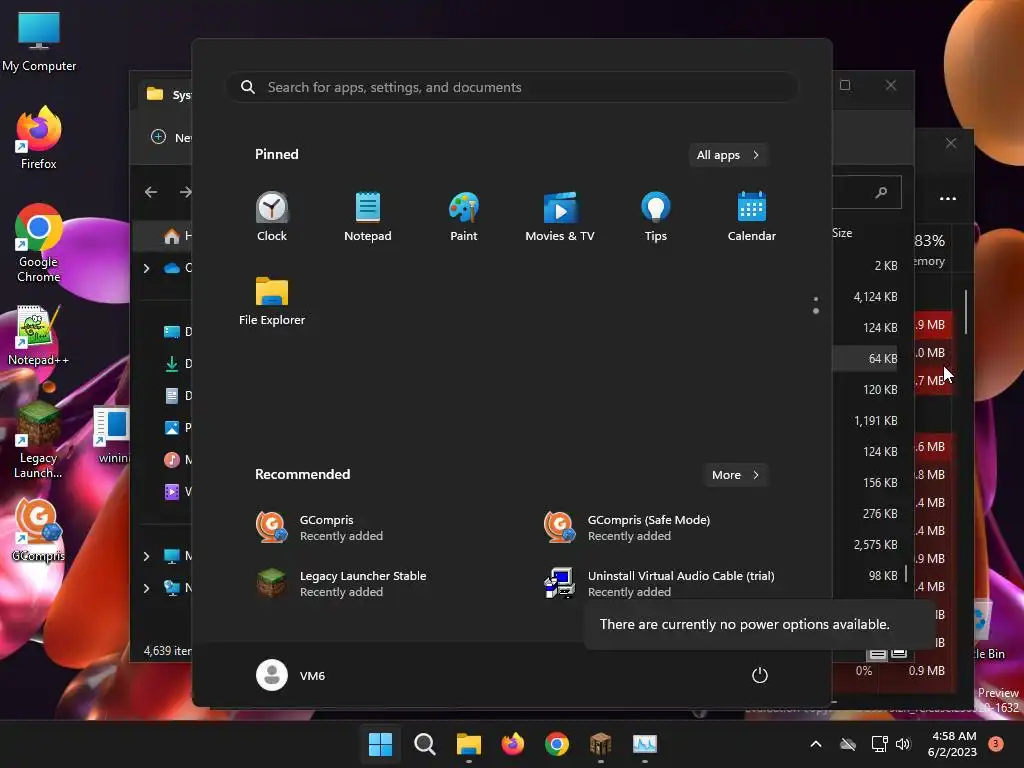Open Calendar from pinned apps
Viewport: 1024px width, 768px height.
coord(752,217)
